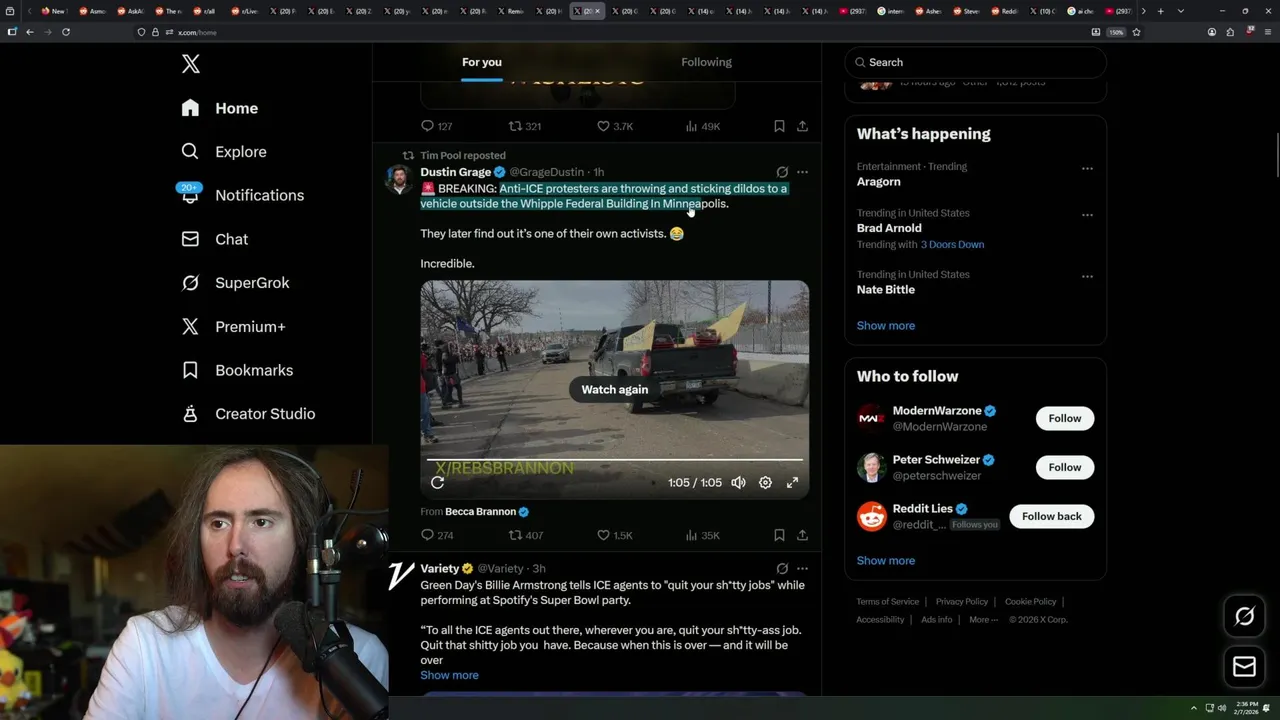This screenshot has height=720, width=1280.
Task: Open more options on Dustin Grage post
Action: [802, 172]
